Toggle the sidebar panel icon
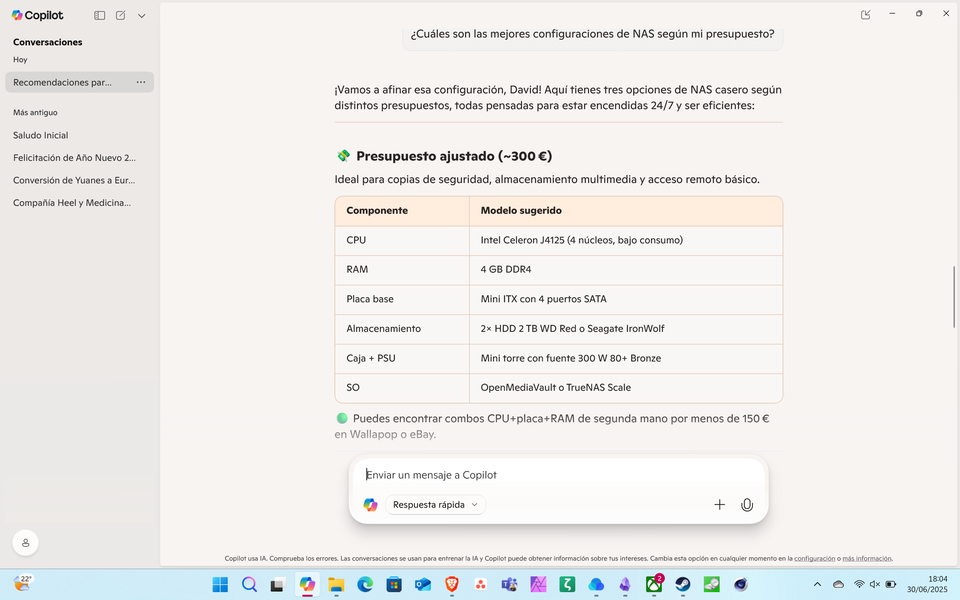Image resolution: width=960 pixels, height=600 pixels. coord(99,15)
